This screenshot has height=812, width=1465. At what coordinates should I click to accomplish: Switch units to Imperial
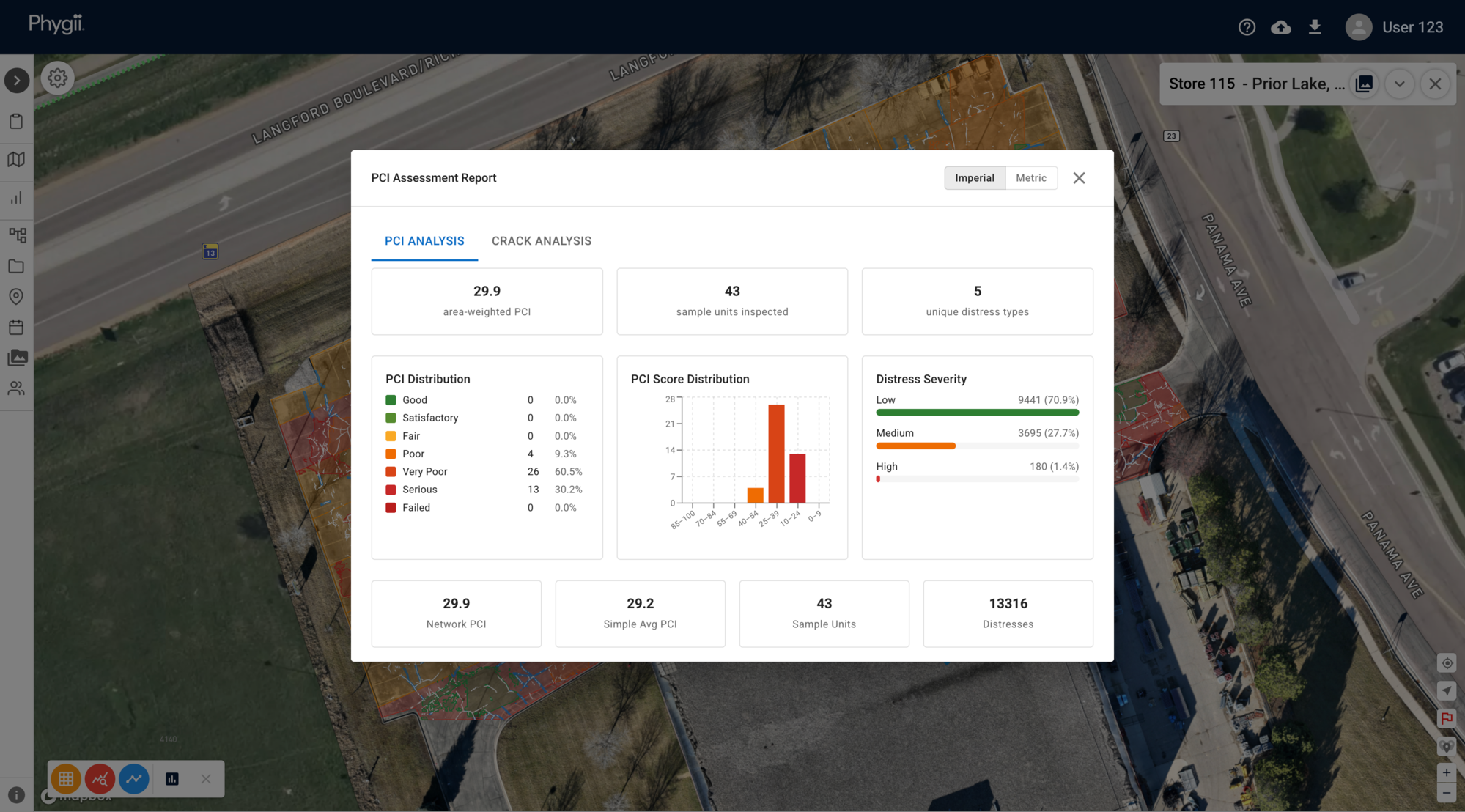(x=975, y=178)
